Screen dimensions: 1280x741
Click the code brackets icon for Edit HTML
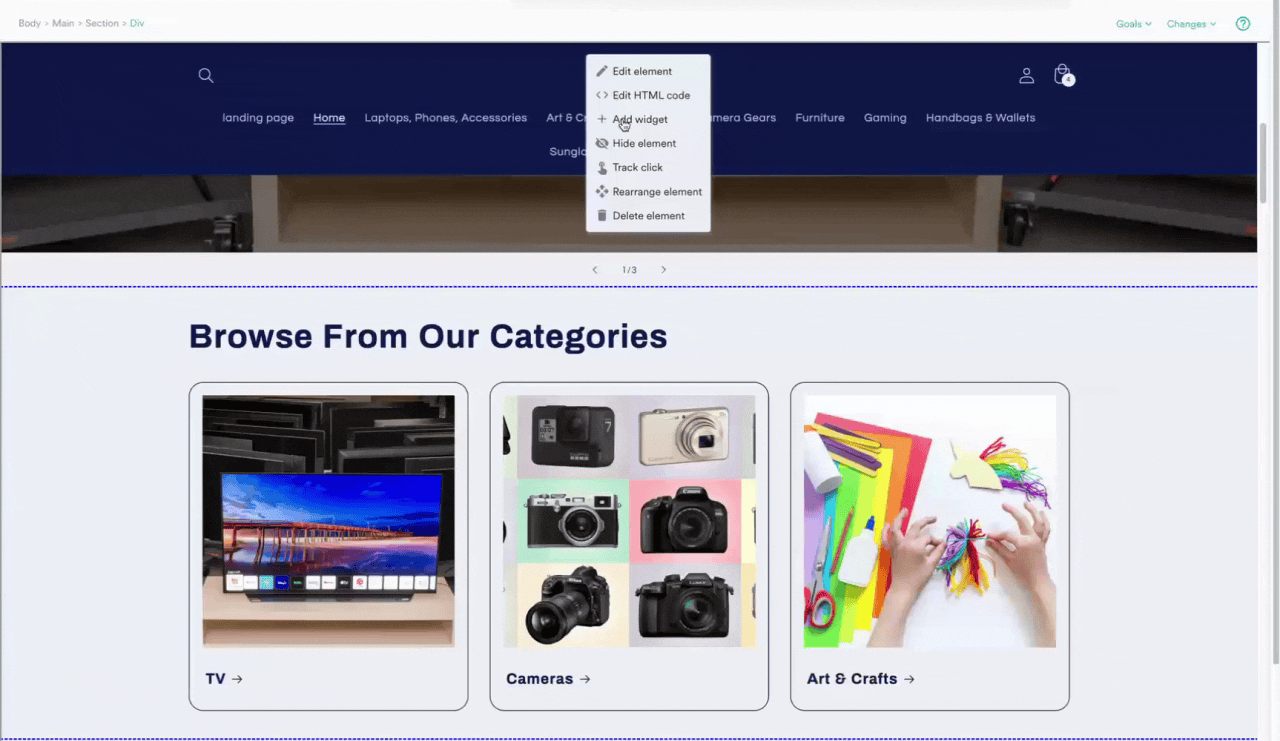click(x=601, y=95)
